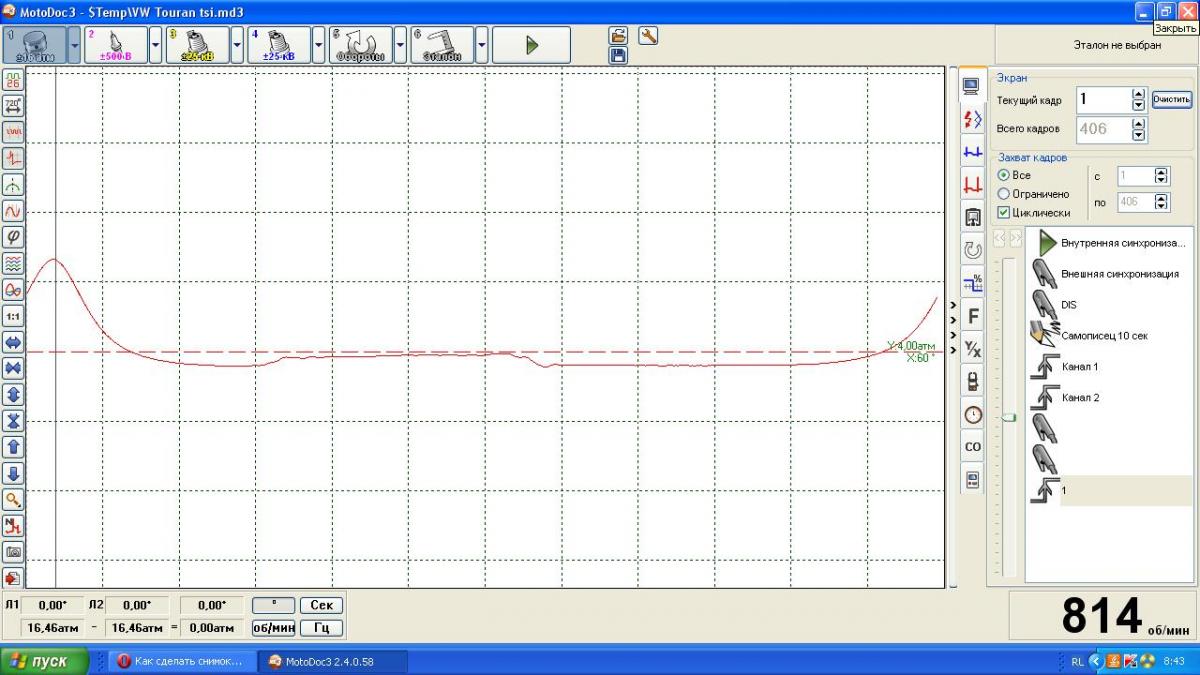Save recording with the floppy disk icon
Viewport: 1200px width, 675px height.
[x=618, y=55]
